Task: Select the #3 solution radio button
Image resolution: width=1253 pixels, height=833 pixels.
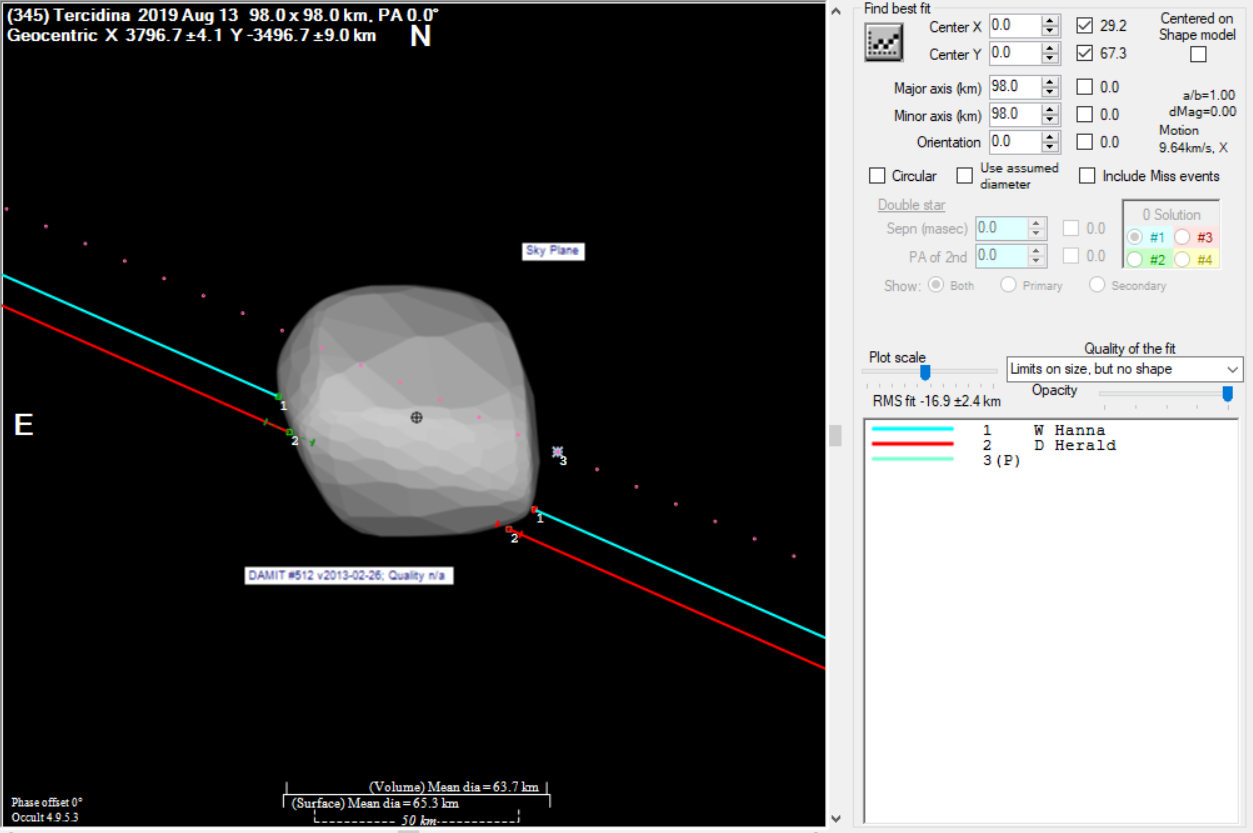Action: click(x=1182, y=237)
